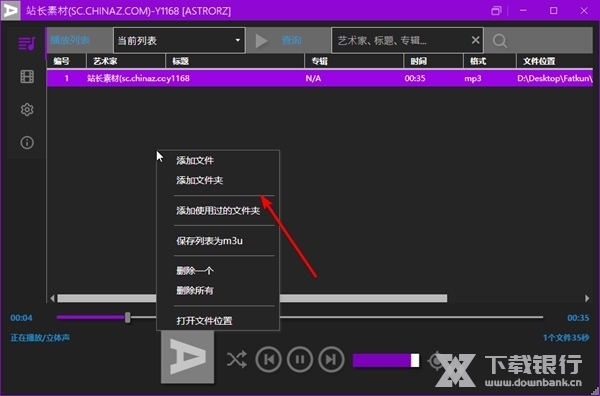Open the 当前列表 dropdown

179,40
